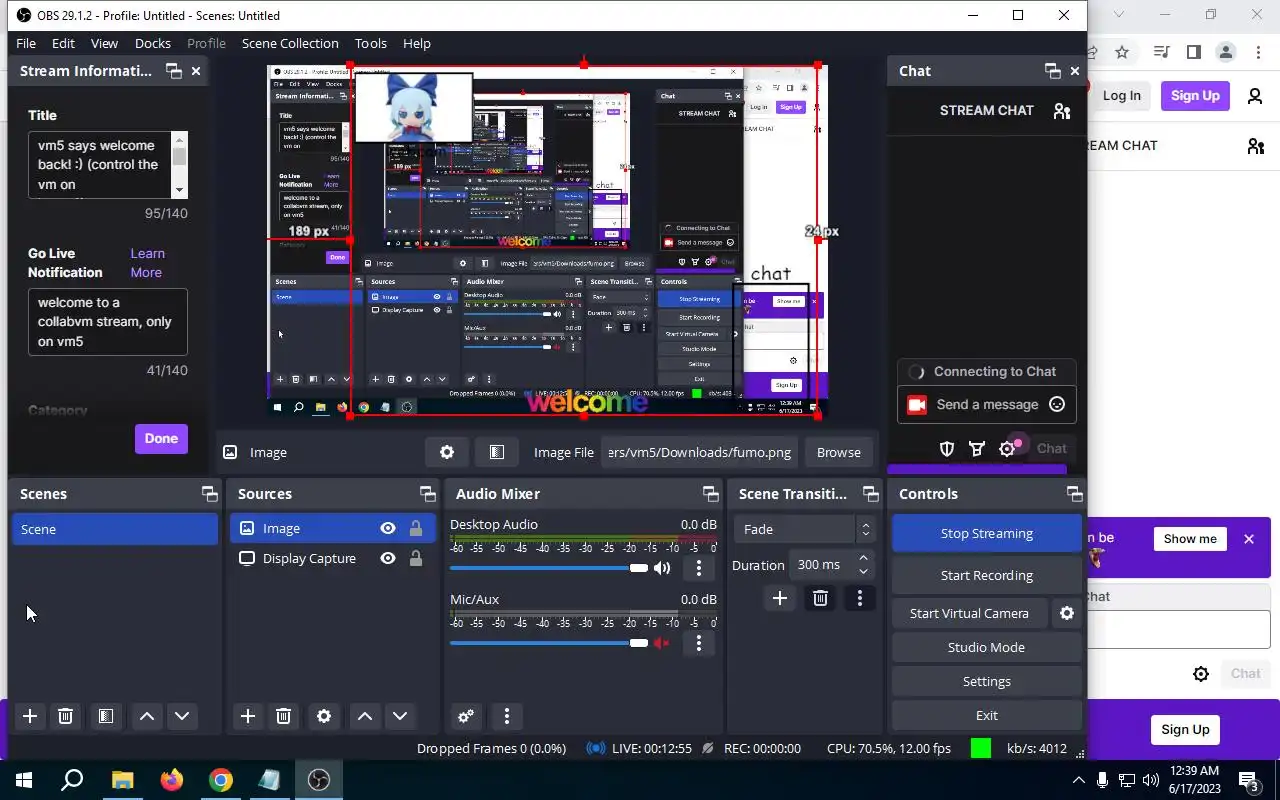
Task: Open advanced audio properties gears icon
Action: [x=466, y=716]
